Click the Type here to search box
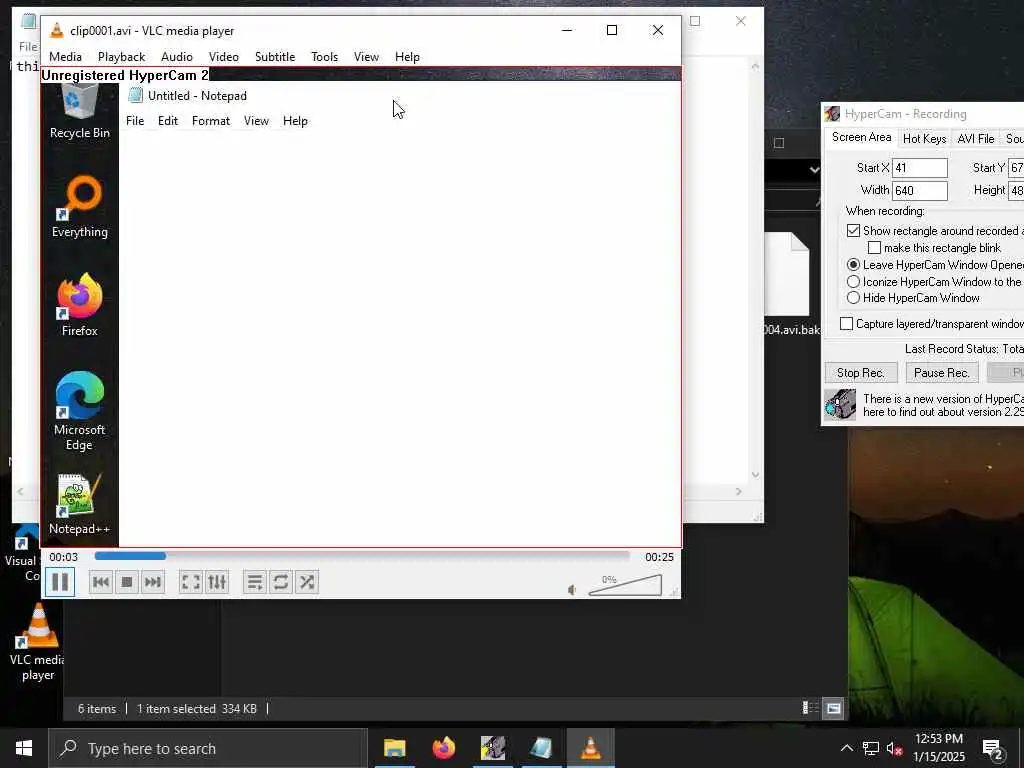The height and width of the screenshot is (768, 1024). 208,748
